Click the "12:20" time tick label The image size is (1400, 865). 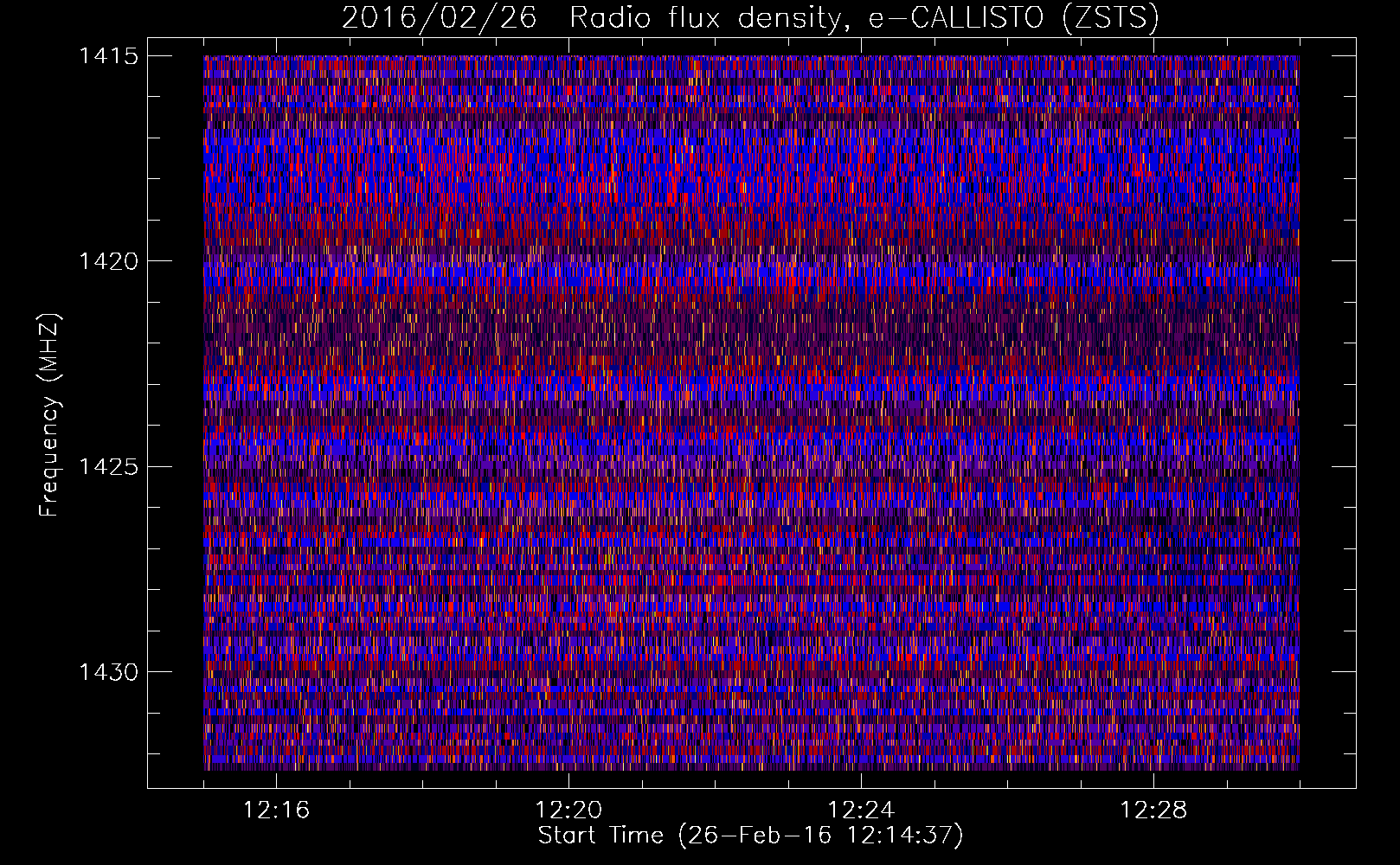click(568, 811)
